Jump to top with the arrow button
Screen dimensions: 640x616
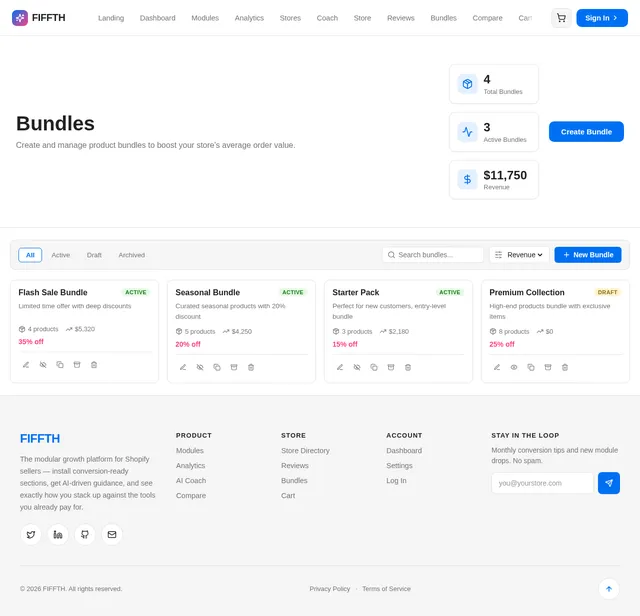coord(609,589)
